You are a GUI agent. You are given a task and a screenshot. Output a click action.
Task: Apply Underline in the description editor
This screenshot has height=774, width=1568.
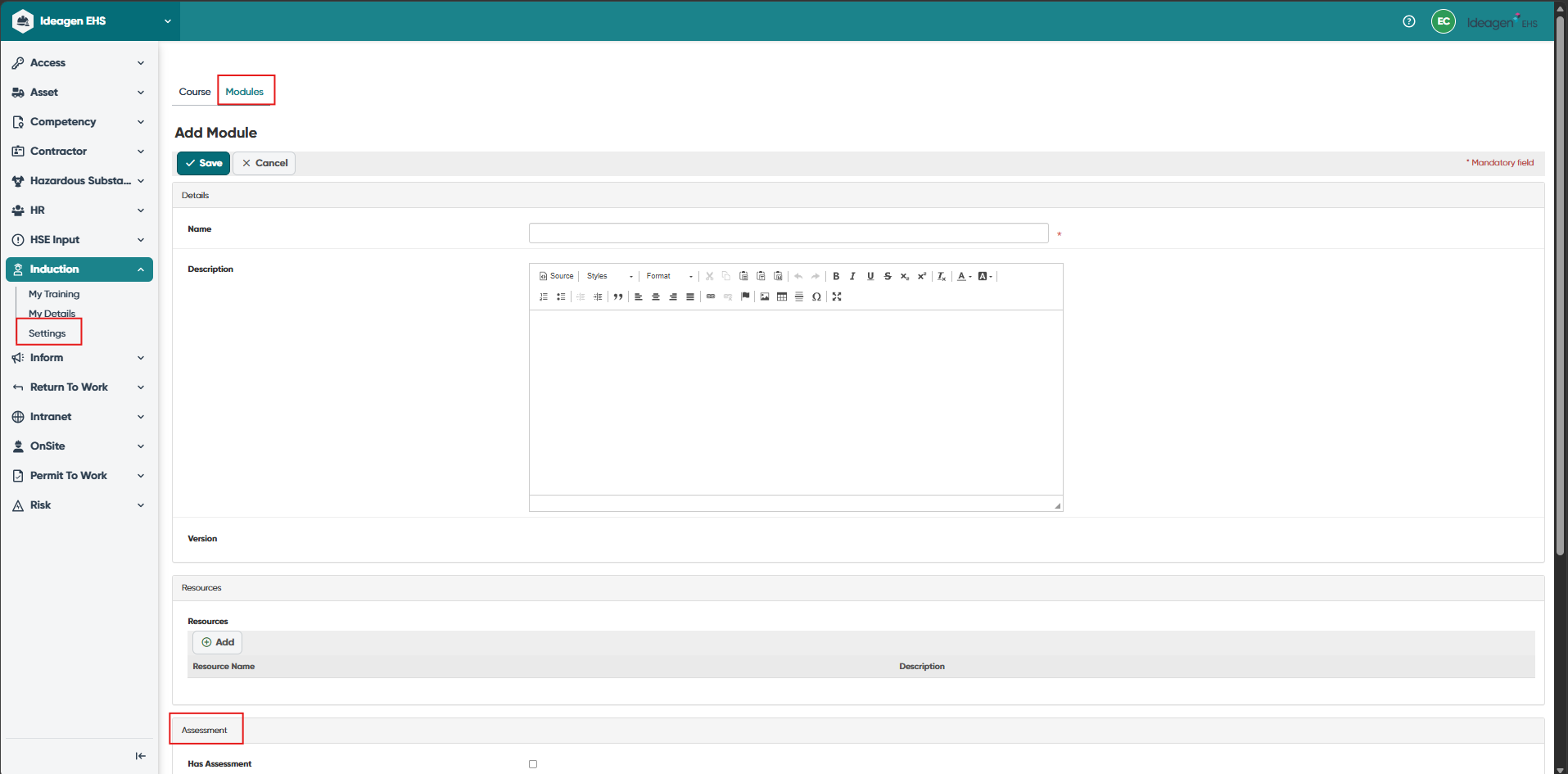point(870,276)
